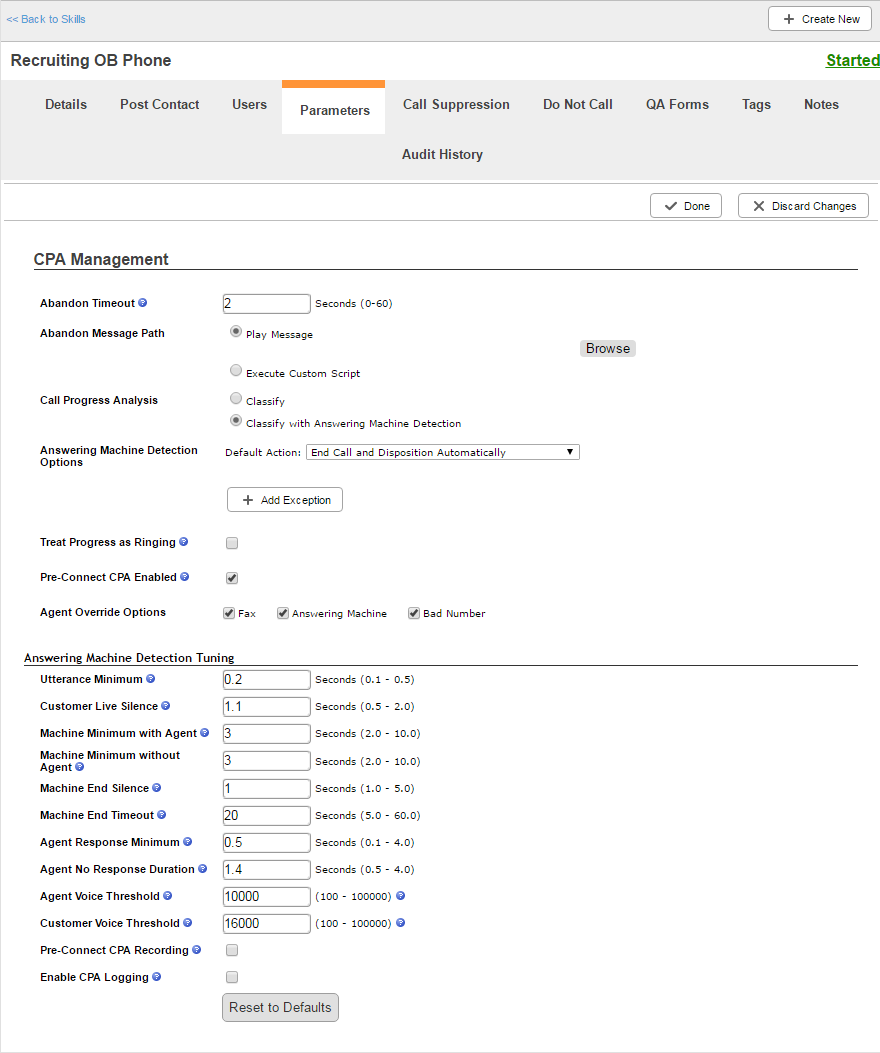Focus the Utterance Minimum input field
This screenshot has width=880, height=1053.
(267, 680)
